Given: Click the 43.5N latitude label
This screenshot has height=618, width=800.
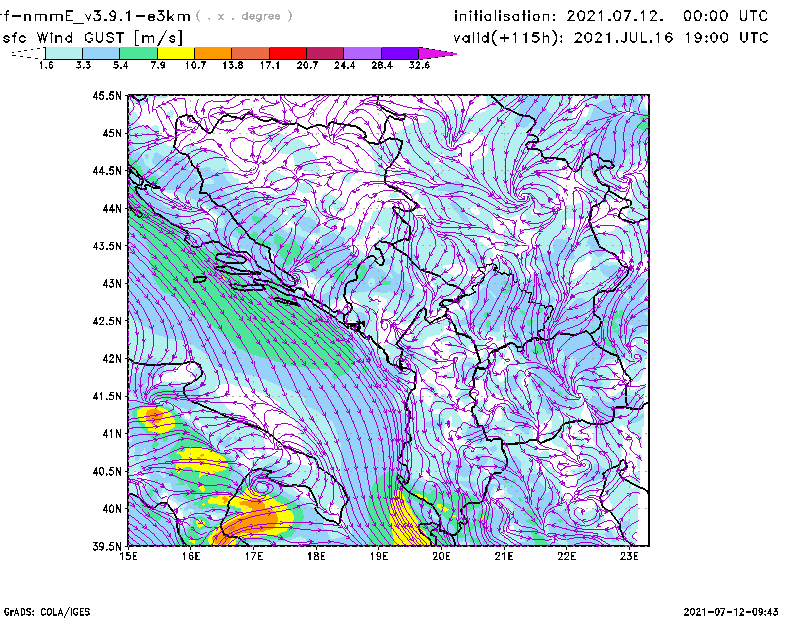Looking at the screenshot, I should click(107, 246).
